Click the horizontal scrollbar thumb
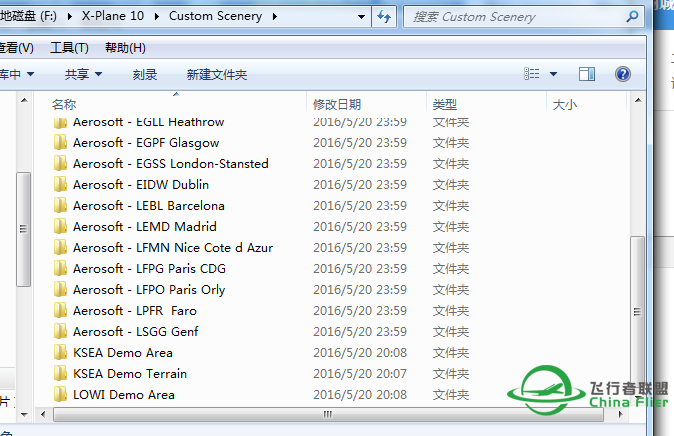This screenshot has width=674, height=436. 328,415
